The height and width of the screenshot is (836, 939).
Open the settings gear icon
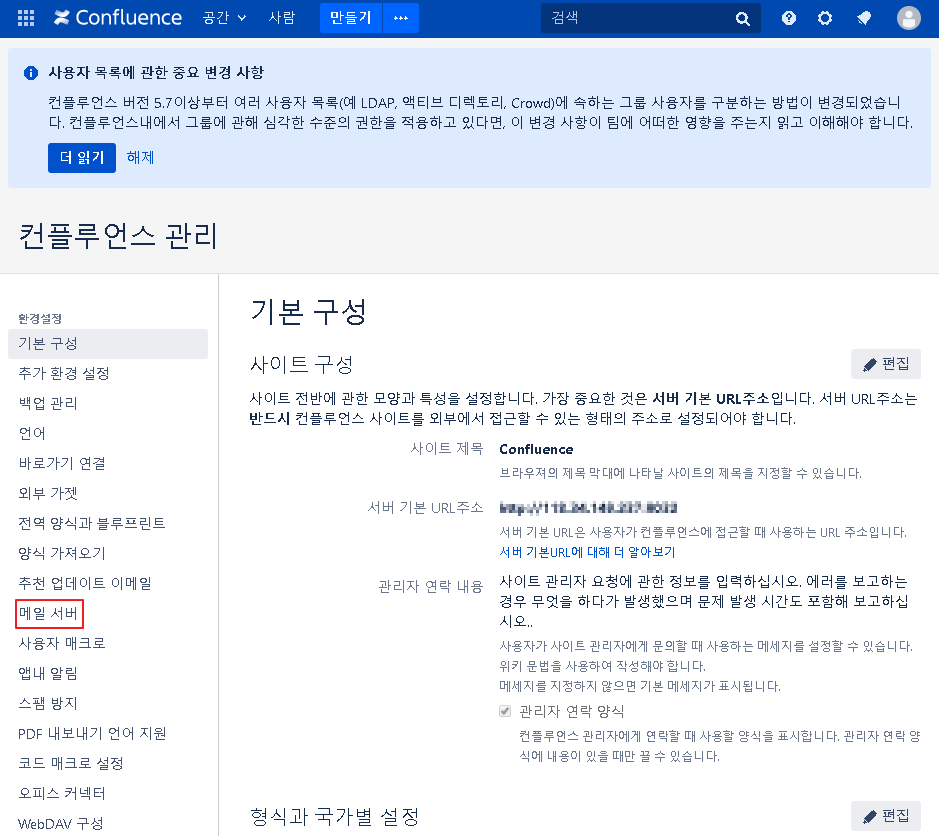(x=825, y=18)
